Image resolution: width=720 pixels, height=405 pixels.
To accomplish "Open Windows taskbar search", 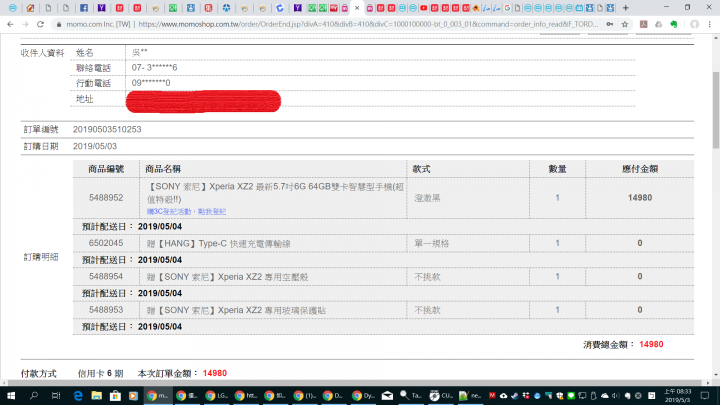I will (x=34, y=395).
